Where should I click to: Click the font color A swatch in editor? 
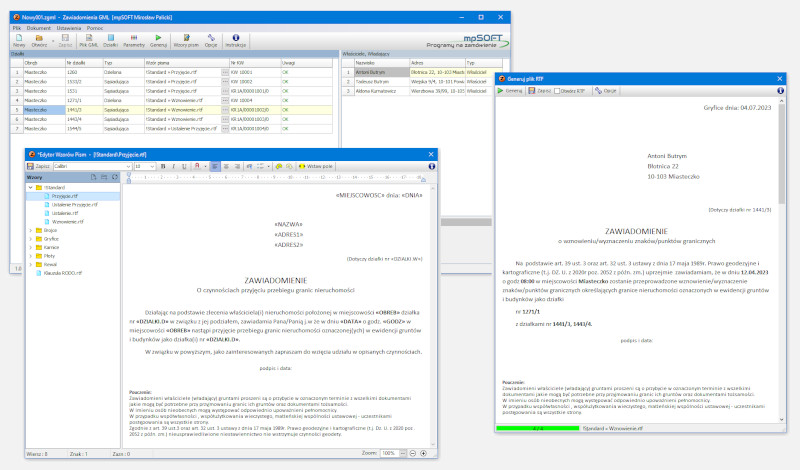(x=197, y=166)
